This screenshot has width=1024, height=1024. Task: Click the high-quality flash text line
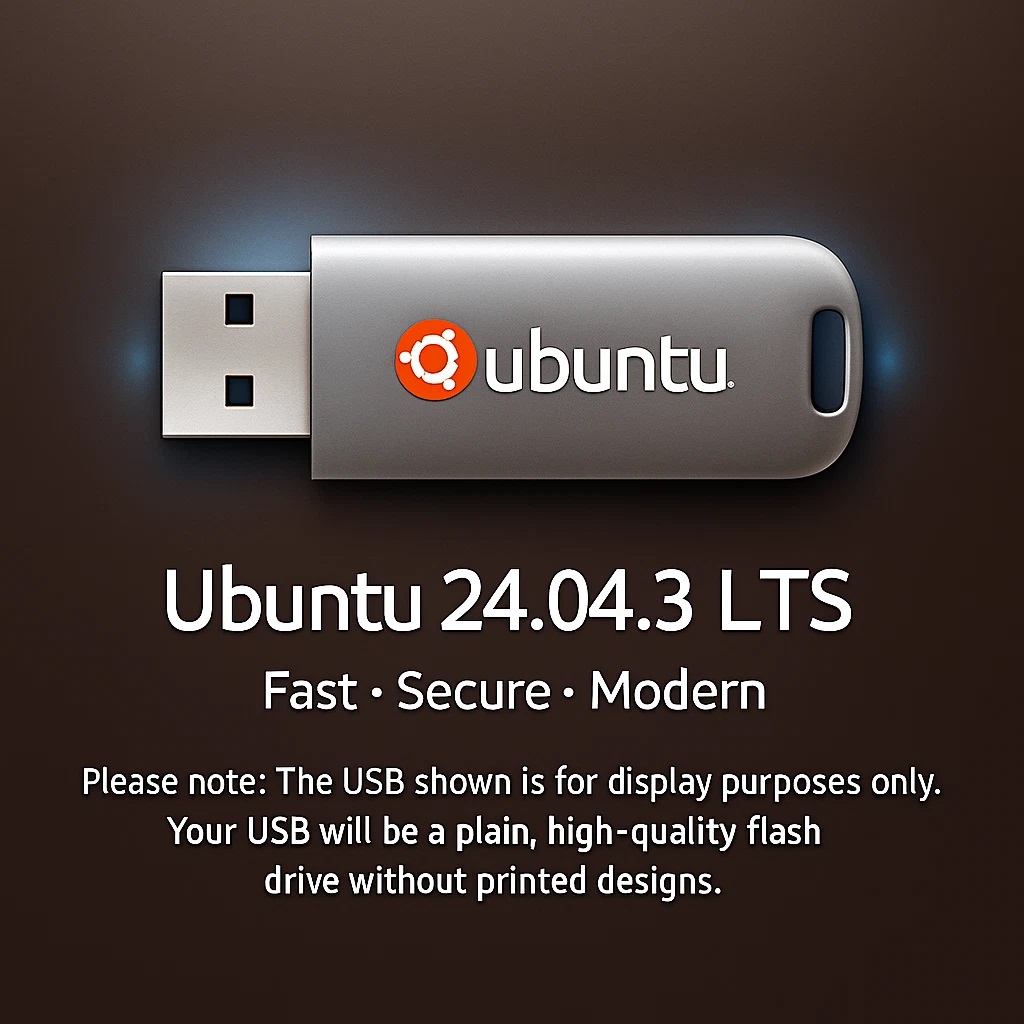tap(494, 832)
